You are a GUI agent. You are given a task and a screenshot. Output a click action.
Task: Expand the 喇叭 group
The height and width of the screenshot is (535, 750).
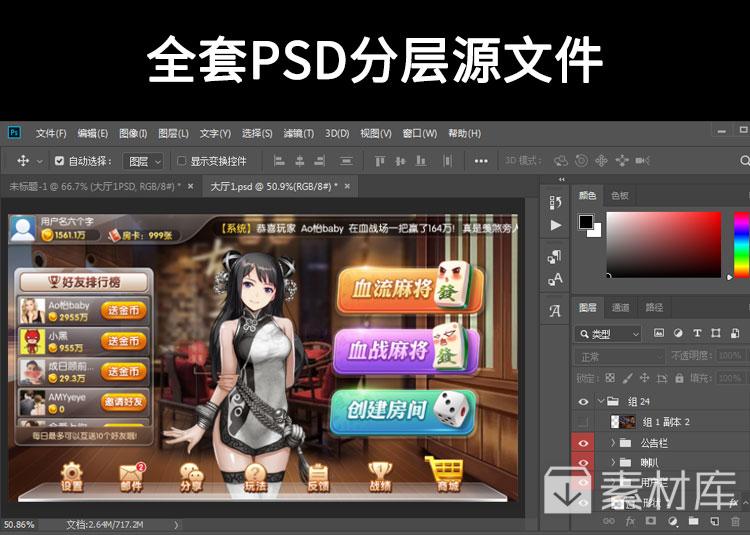[612, 462]
